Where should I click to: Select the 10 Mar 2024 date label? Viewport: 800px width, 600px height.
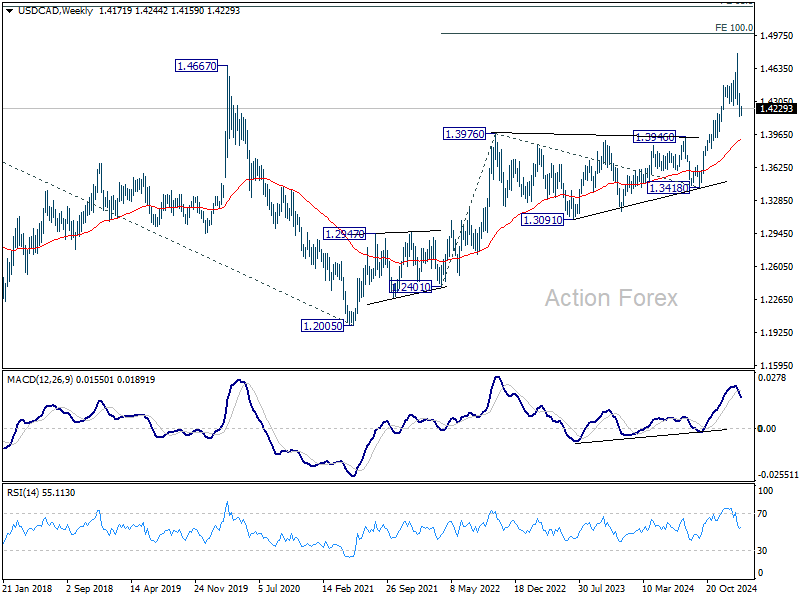point(668,588)
